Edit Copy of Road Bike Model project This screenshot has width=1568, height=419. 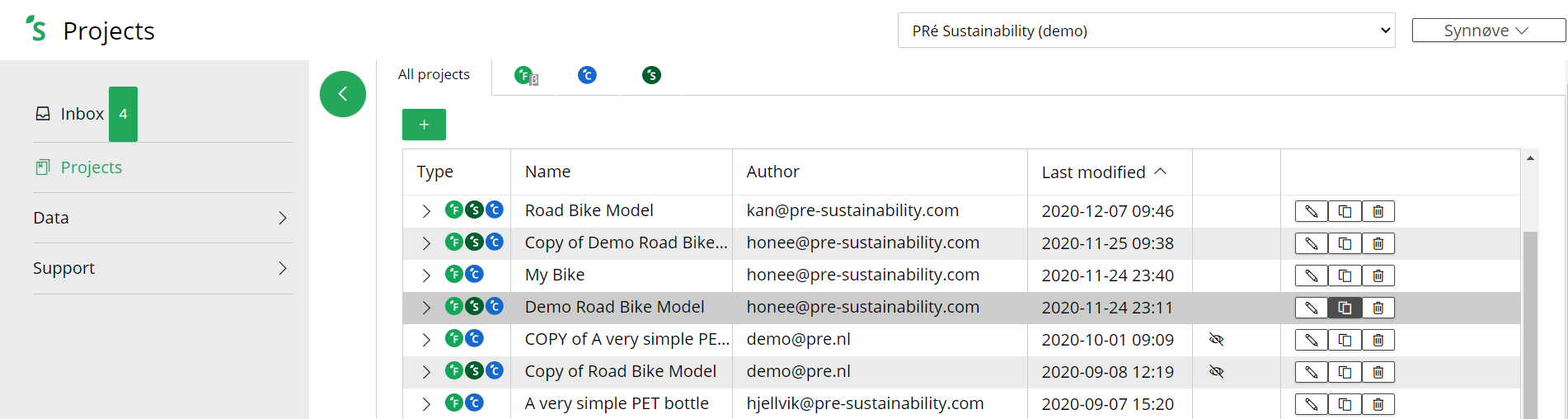point(1311,372)
